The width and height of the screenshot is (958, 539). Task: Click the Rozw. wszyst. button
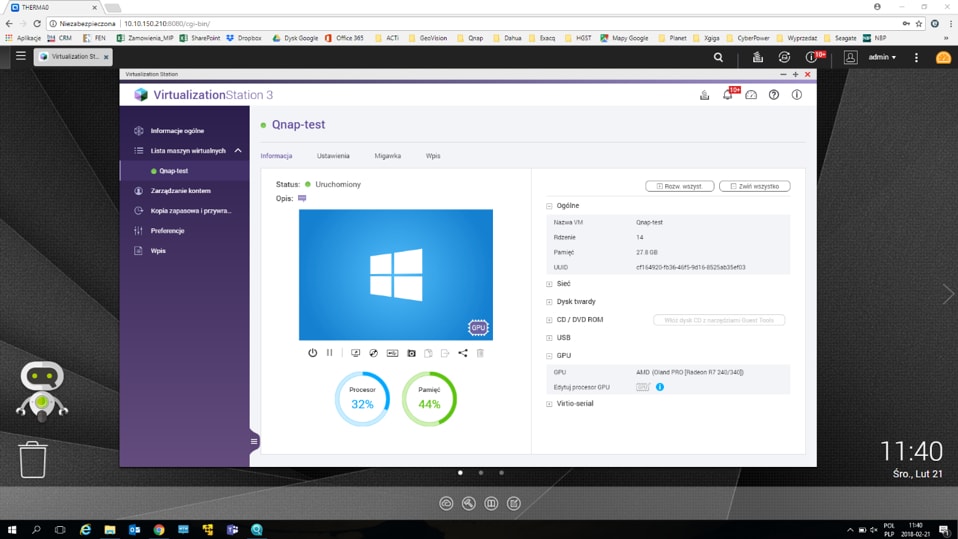(x=679, y=186)
